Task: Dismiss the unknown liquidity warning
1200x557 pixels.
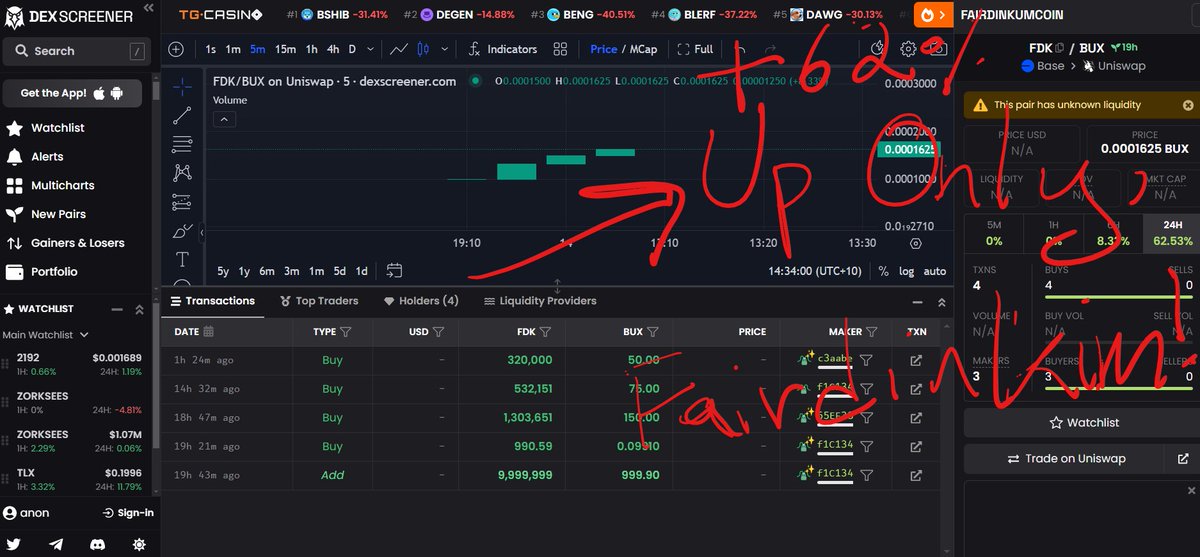Action: [1187, 105]
